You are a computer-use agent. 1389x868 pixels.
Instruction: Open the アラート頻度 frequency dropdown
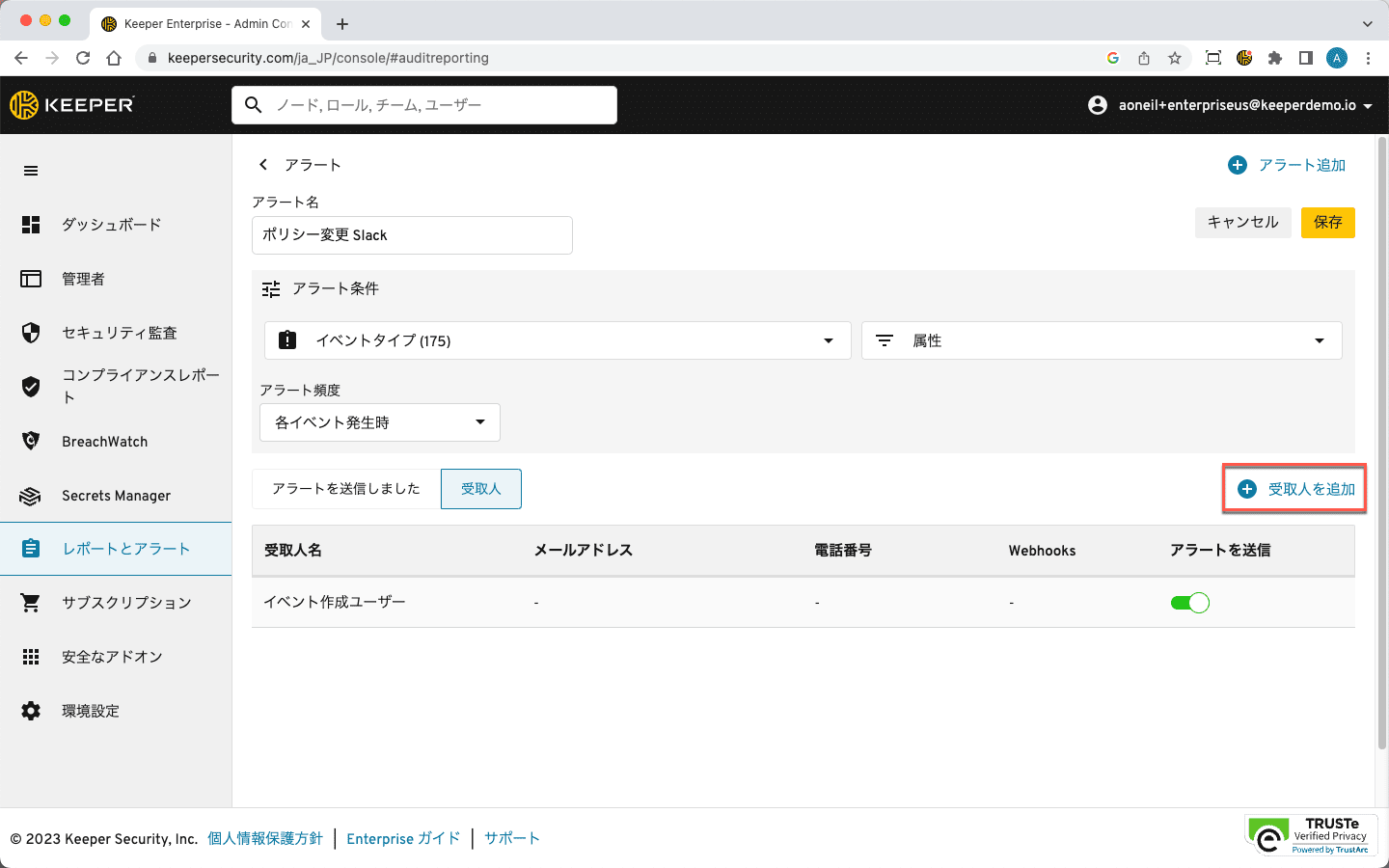[x=379, y=422]
